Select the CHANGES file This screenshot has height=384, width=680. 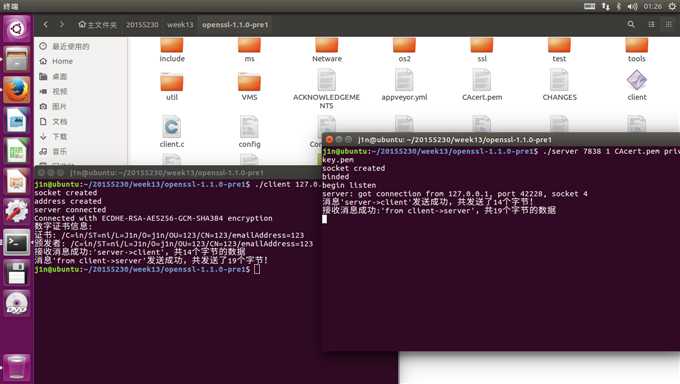point(559,86)
